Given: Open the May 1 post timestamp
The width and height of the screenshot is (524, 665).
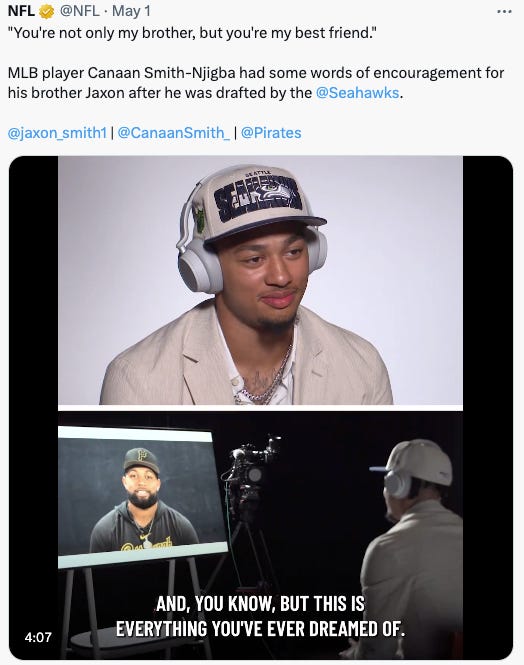Looking at the screenshot, I should (131, 11).
